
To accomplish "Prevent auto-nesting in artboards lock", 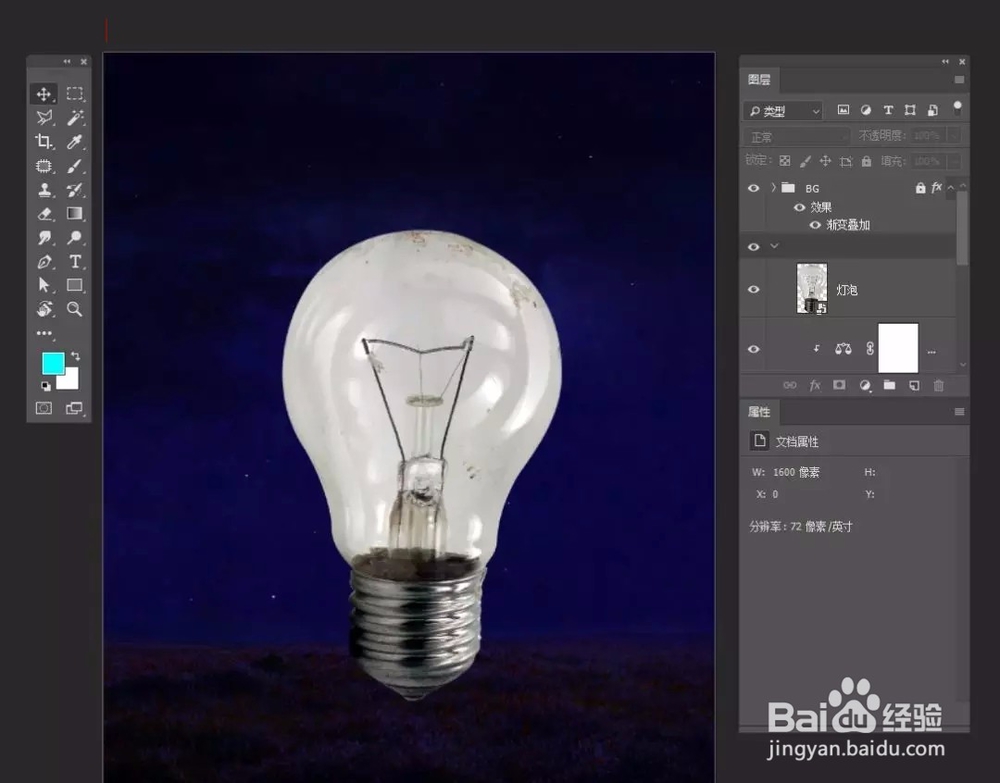I will click(x=846, y=161).
